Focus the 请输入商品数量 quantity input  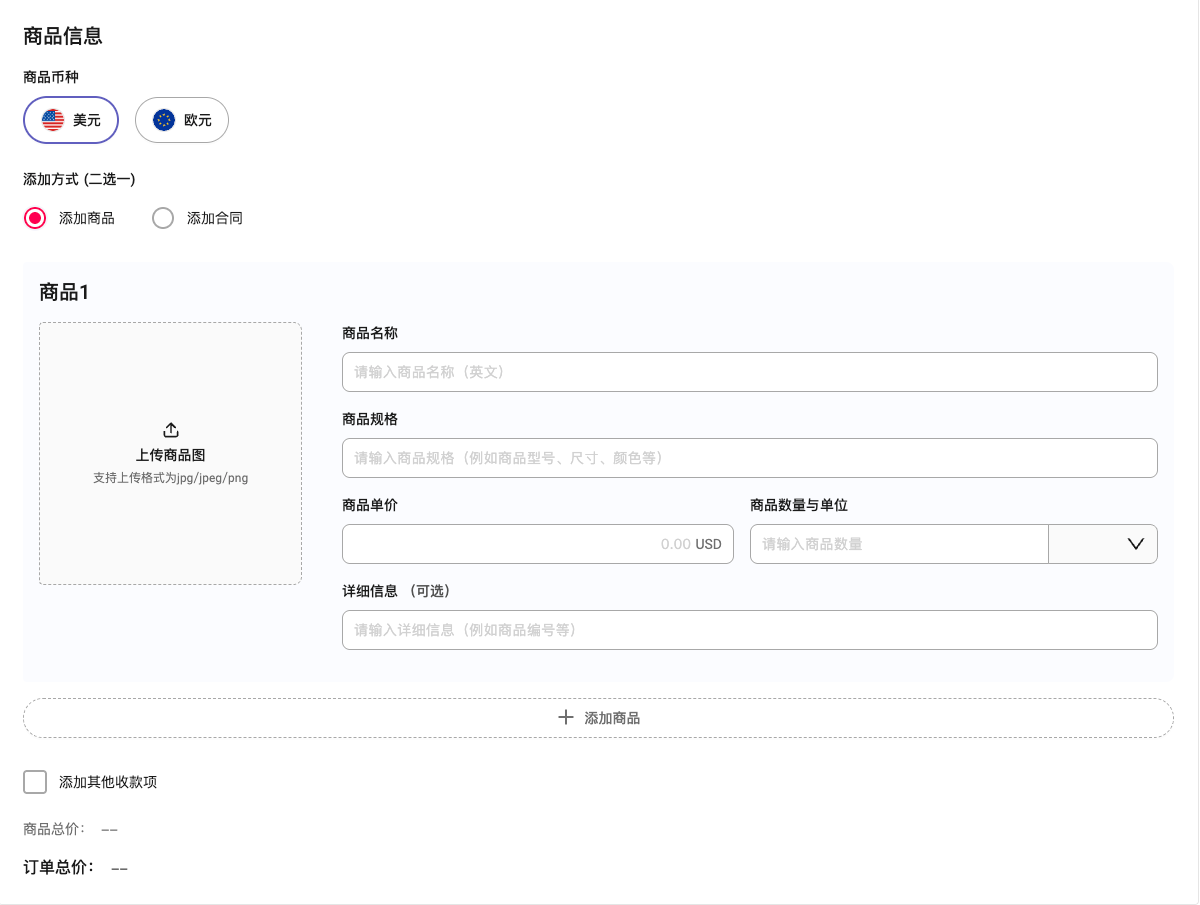898,544
